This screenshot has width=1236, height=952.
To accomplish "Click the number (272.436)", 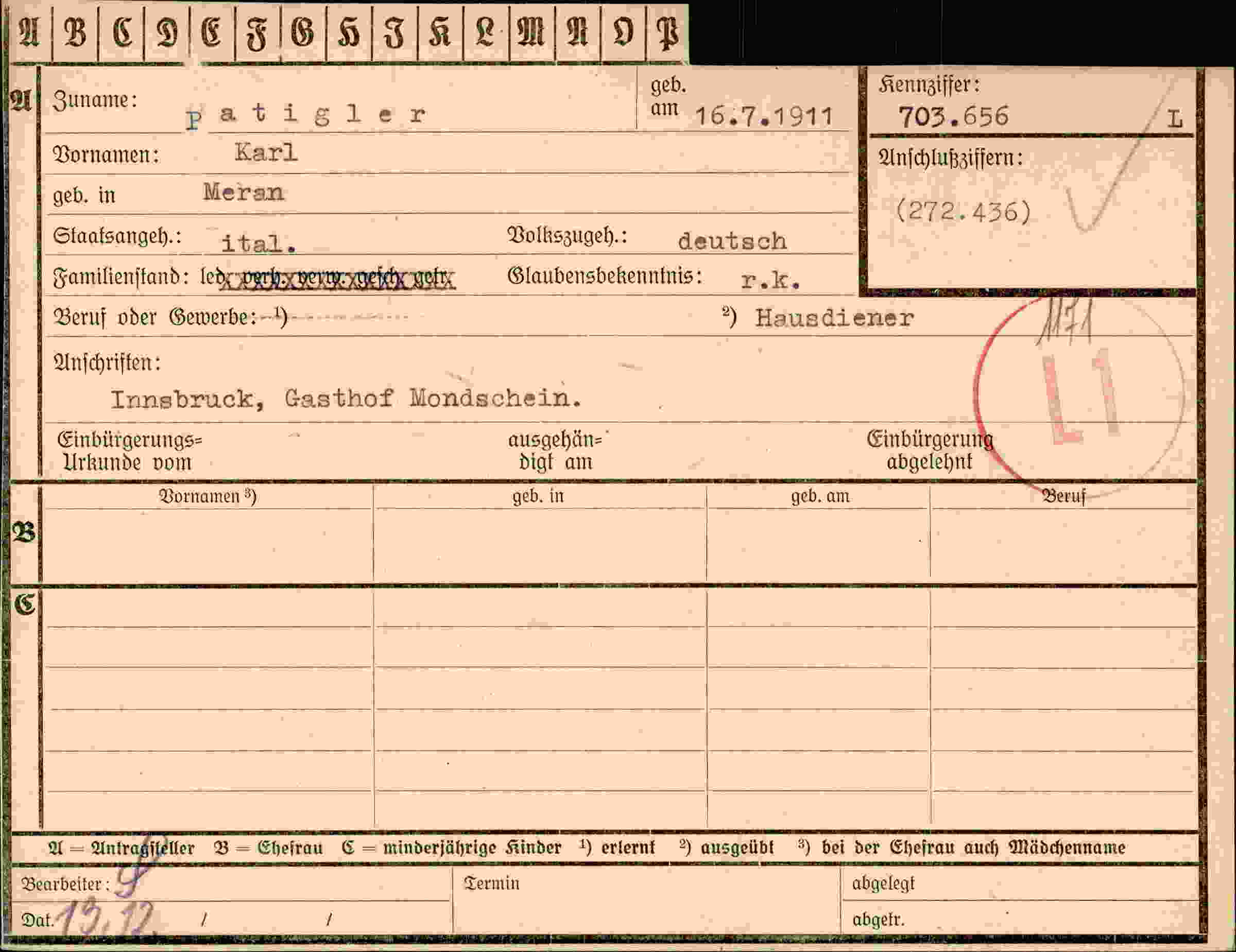I will (964, 212).
